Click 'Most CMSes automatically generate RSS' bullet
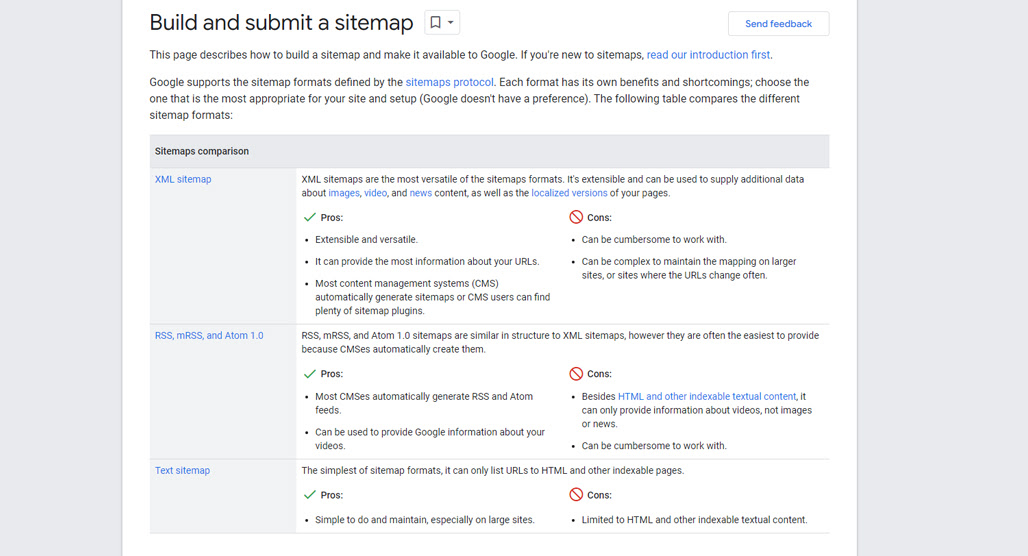This screenshot has height=556, width=1028. coord(424,403)
